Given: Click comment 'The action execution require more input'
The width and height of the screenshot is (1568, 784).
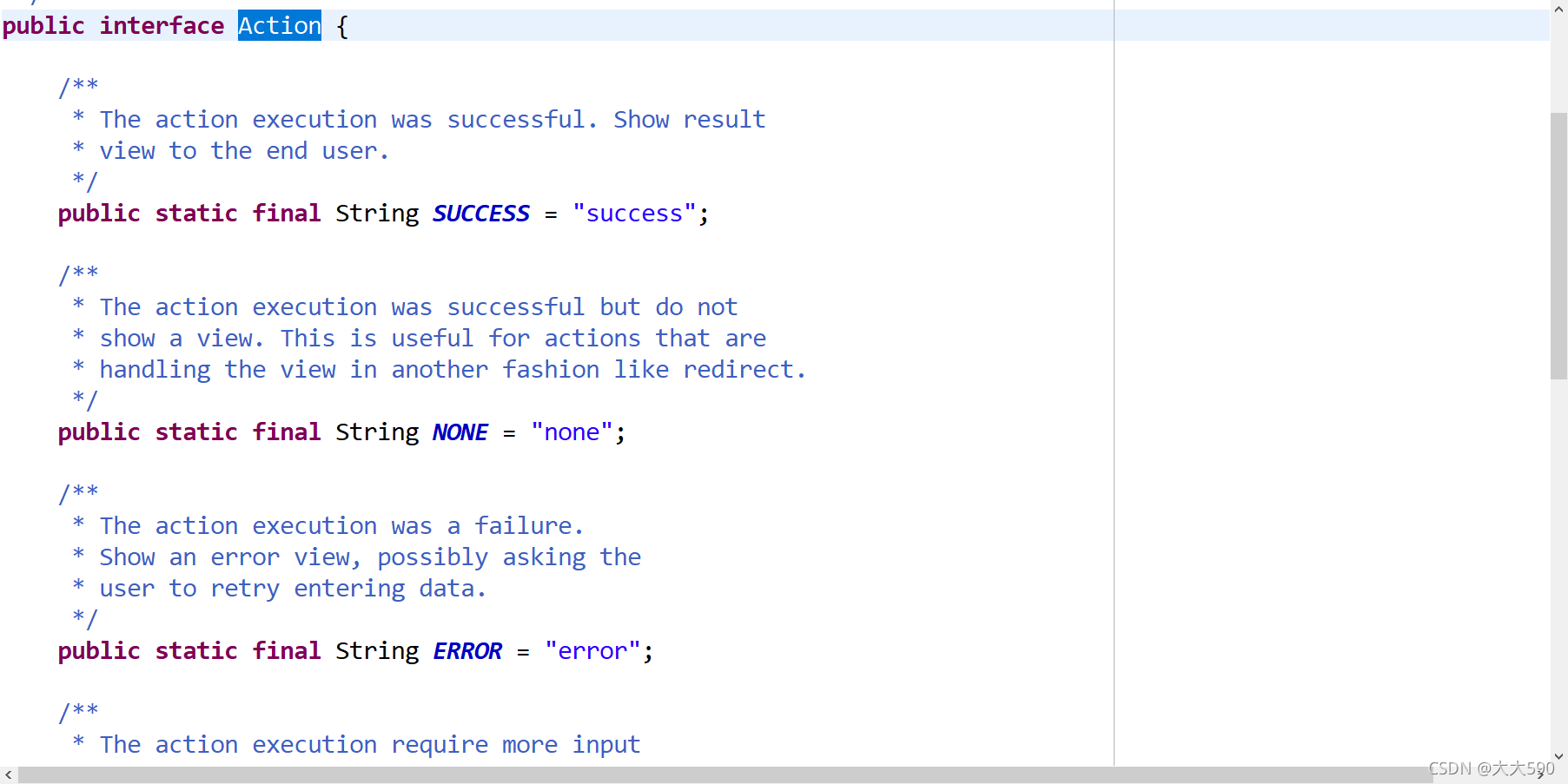Looking at the screenshot, I should click(370, 745).
